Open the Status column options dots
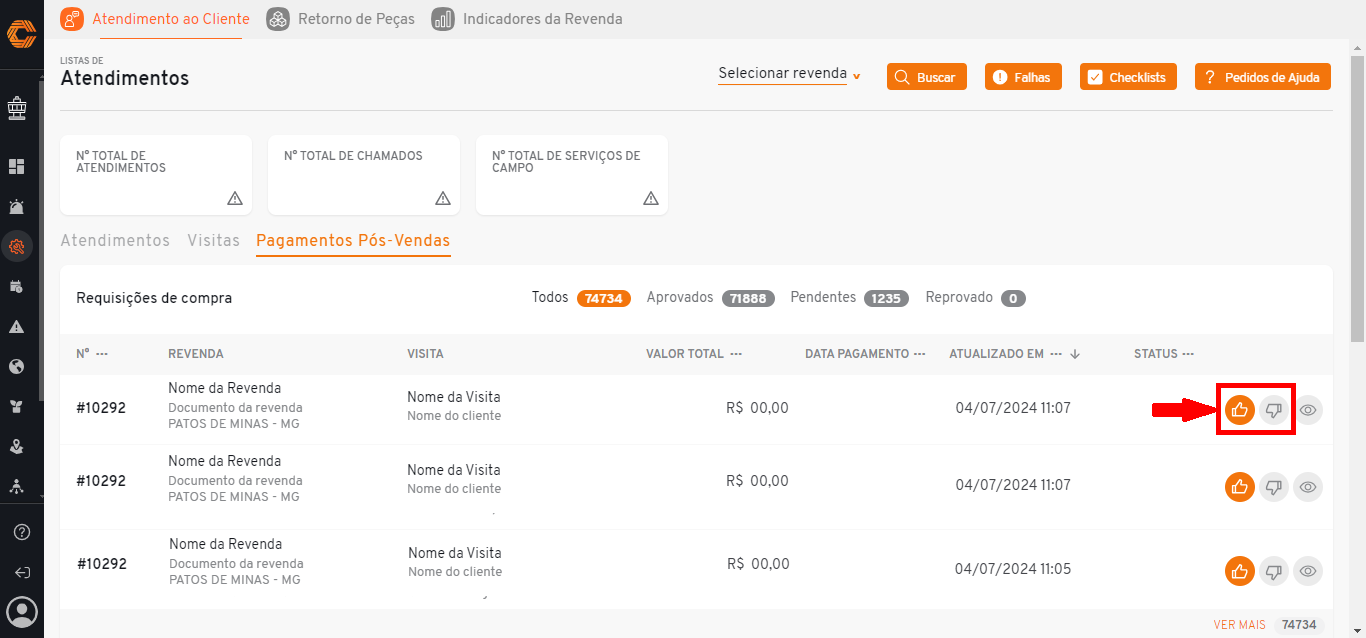The width and height of the screenshot is (1366, 638). 1188,354
